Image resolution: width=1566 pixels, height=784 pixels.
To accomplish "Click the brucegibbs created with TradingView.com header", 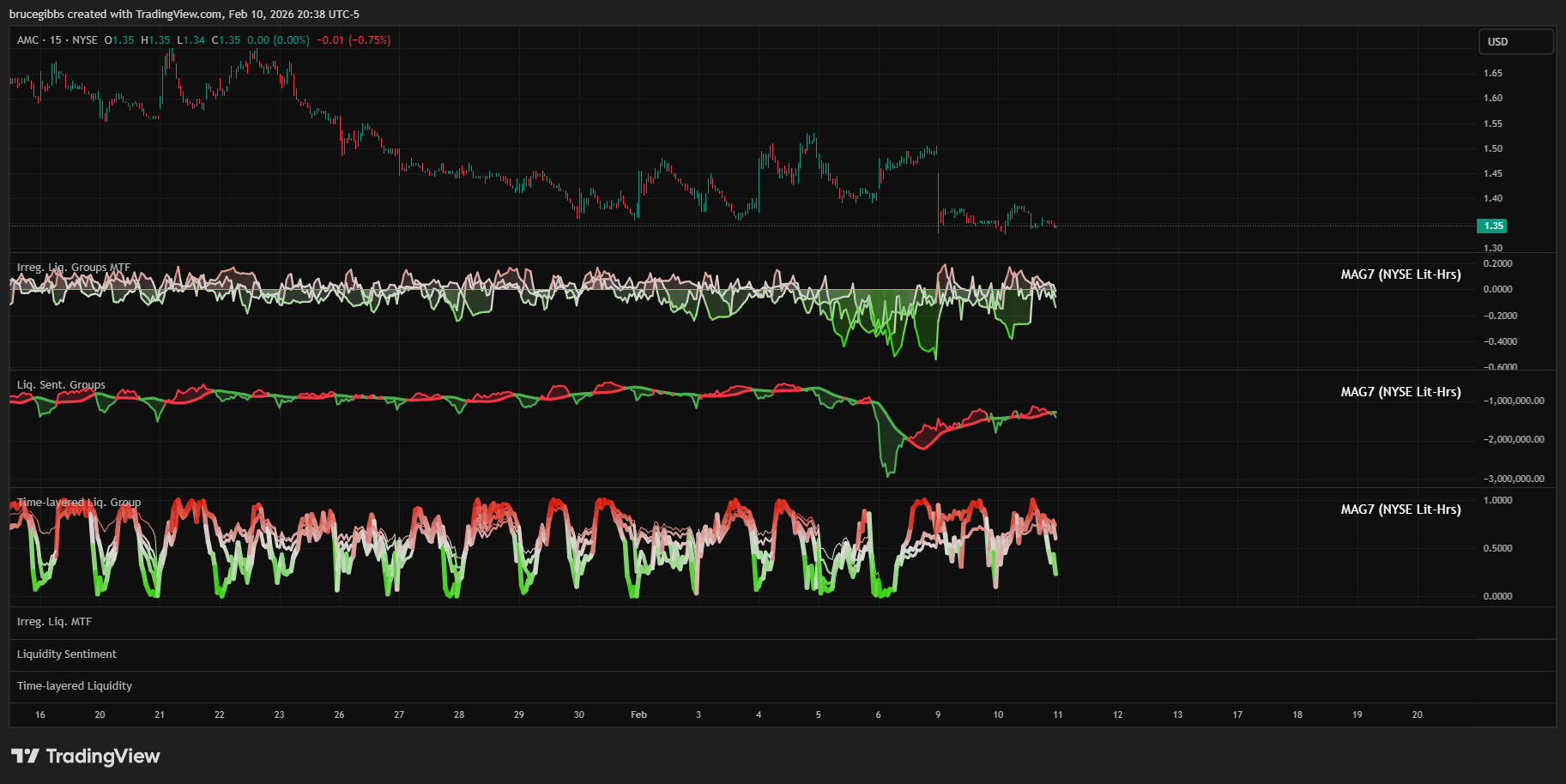I will tap(184, 14).
